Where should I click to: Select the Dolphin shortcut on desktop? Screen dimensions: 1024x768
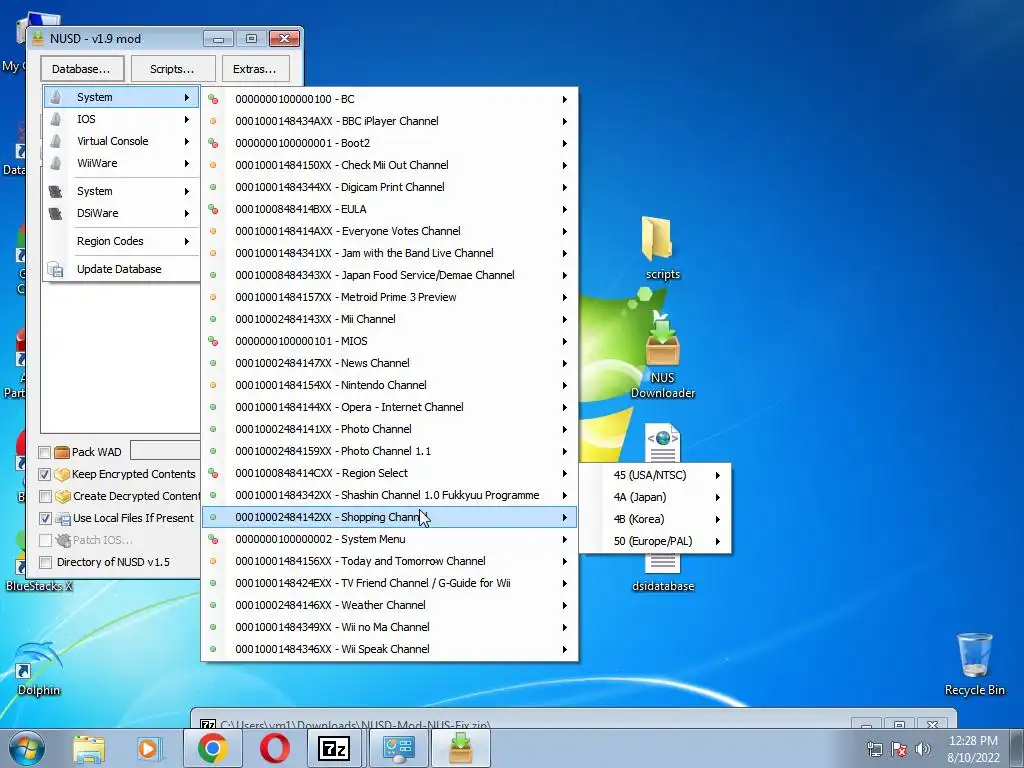[38, 669]
